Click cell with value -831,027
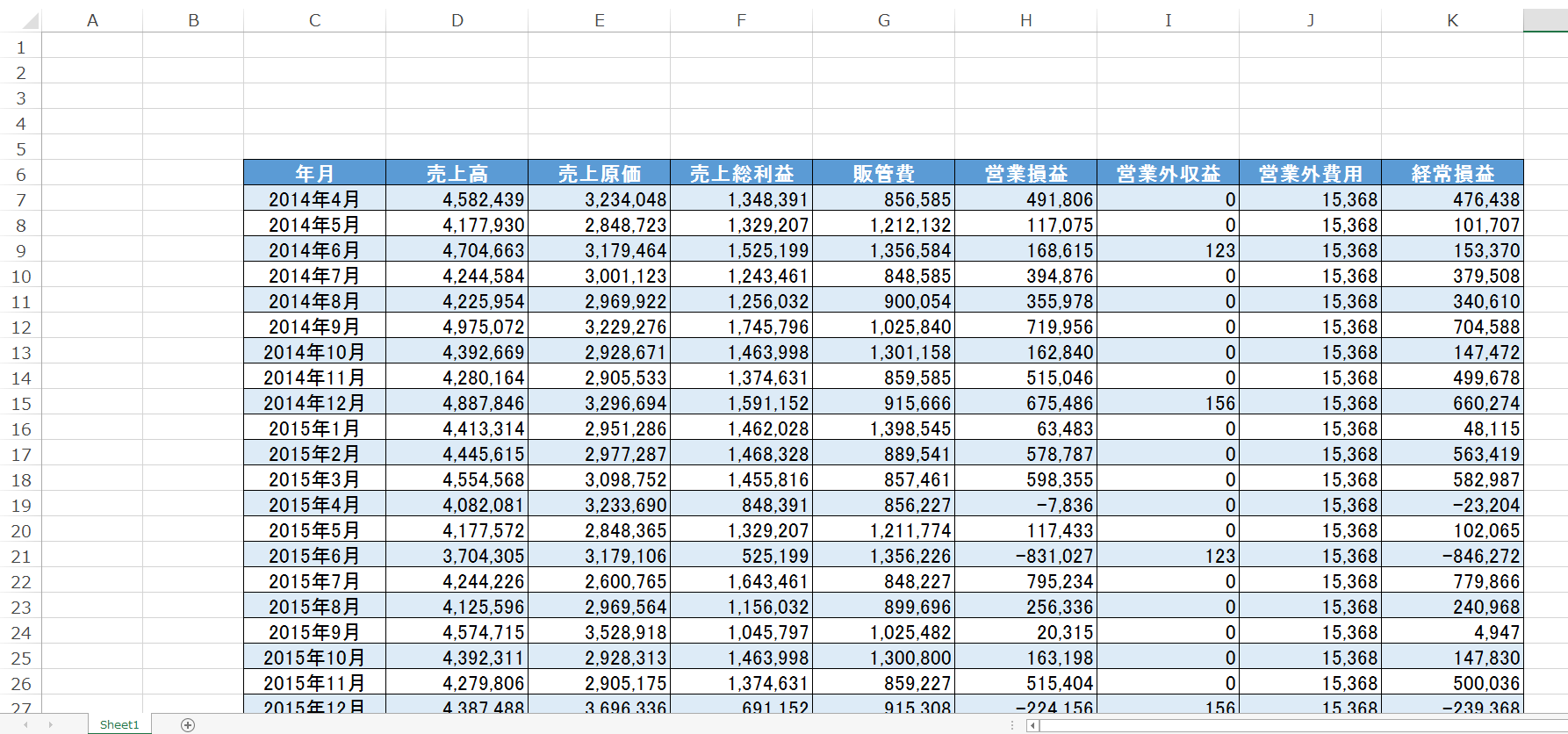Screen dimensions: 1568x734 1025,556
